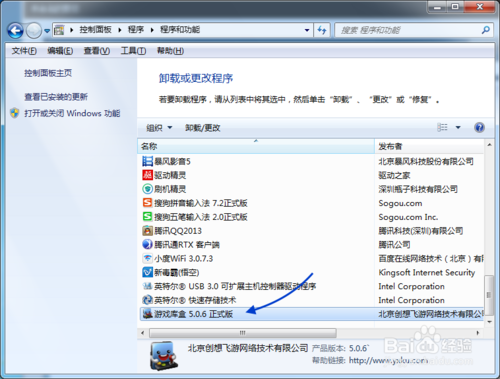Select 驱动精灵 program icon

pos(147,175)
